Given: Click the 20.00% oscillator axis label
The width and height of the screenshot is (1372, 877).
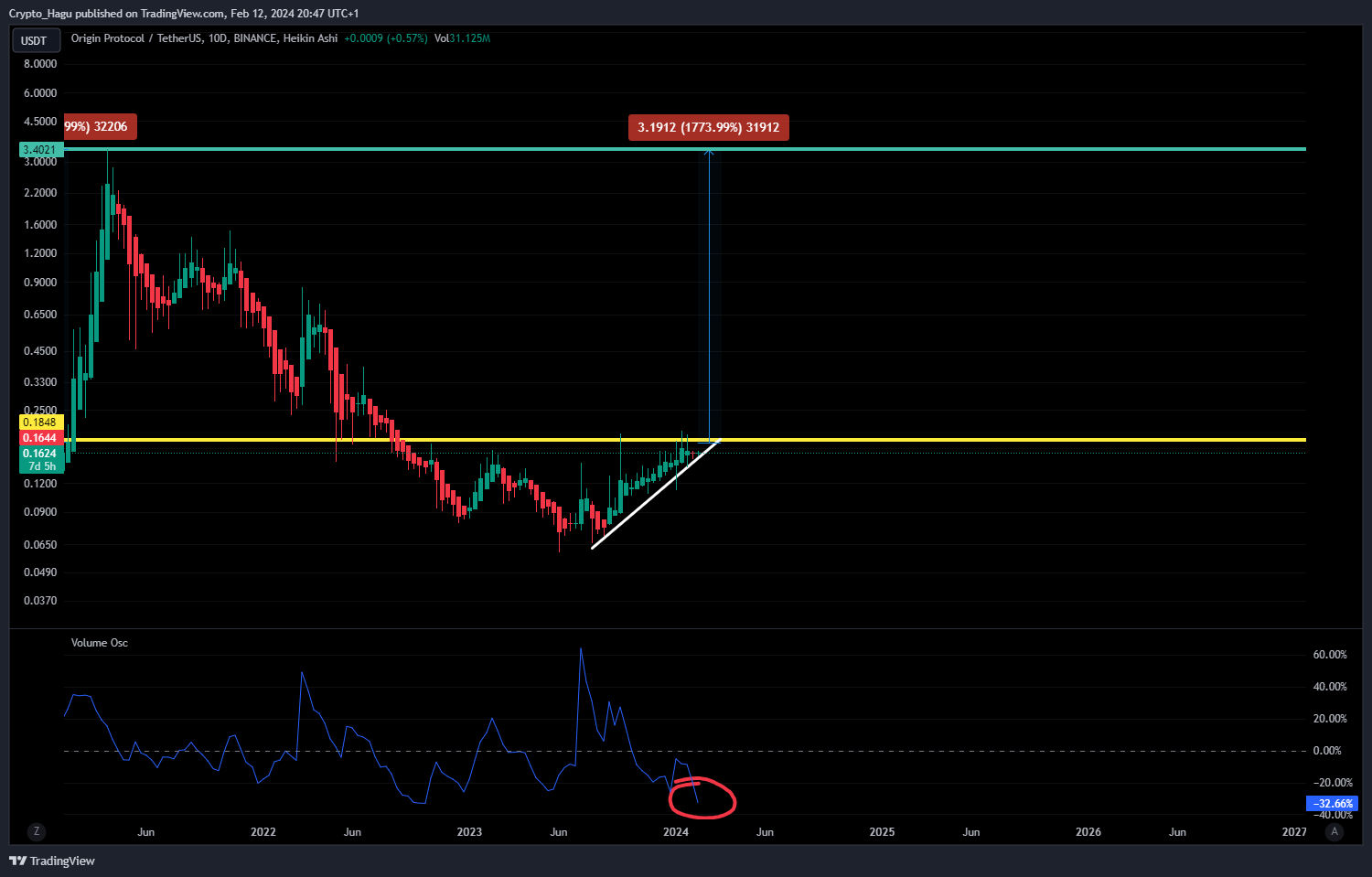Looking at the screenshot, I should (x=1330, y=719).
